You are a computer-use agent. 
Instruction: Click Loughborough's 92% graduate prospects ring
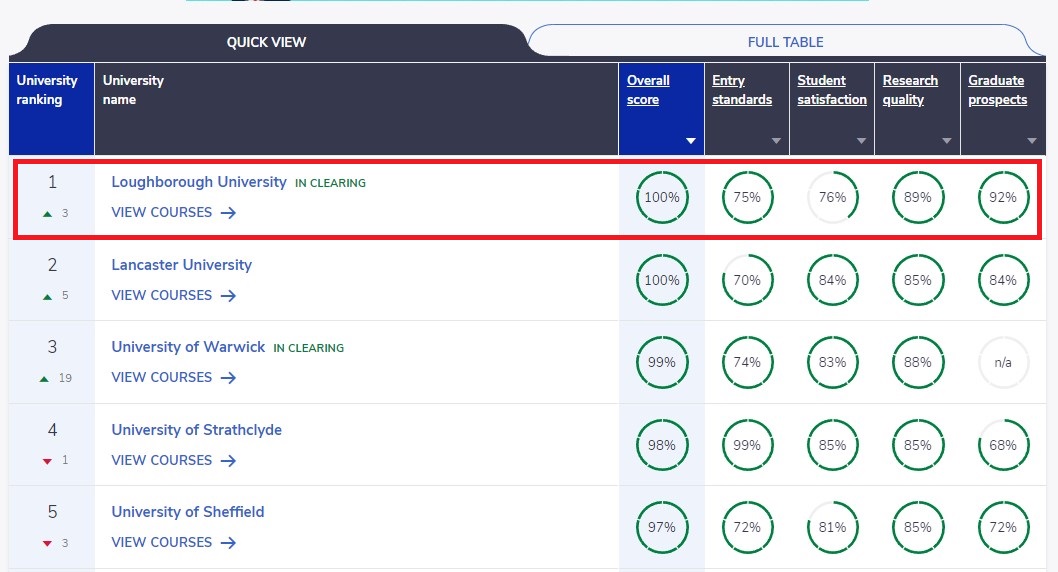coord(1003,198)
